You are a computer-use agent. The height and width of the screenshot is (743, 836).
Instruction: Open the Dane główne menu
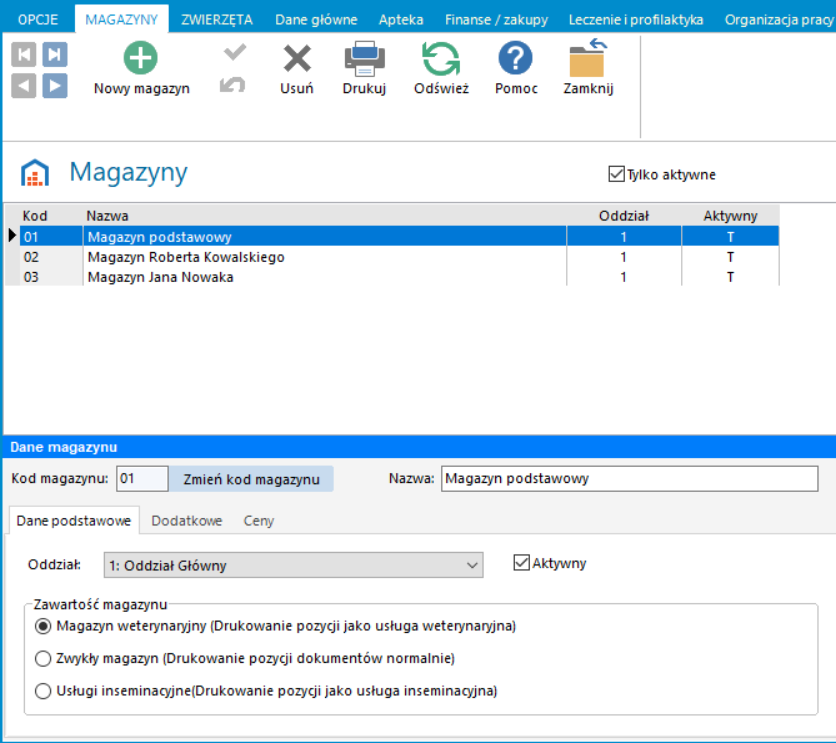point(316,20)
